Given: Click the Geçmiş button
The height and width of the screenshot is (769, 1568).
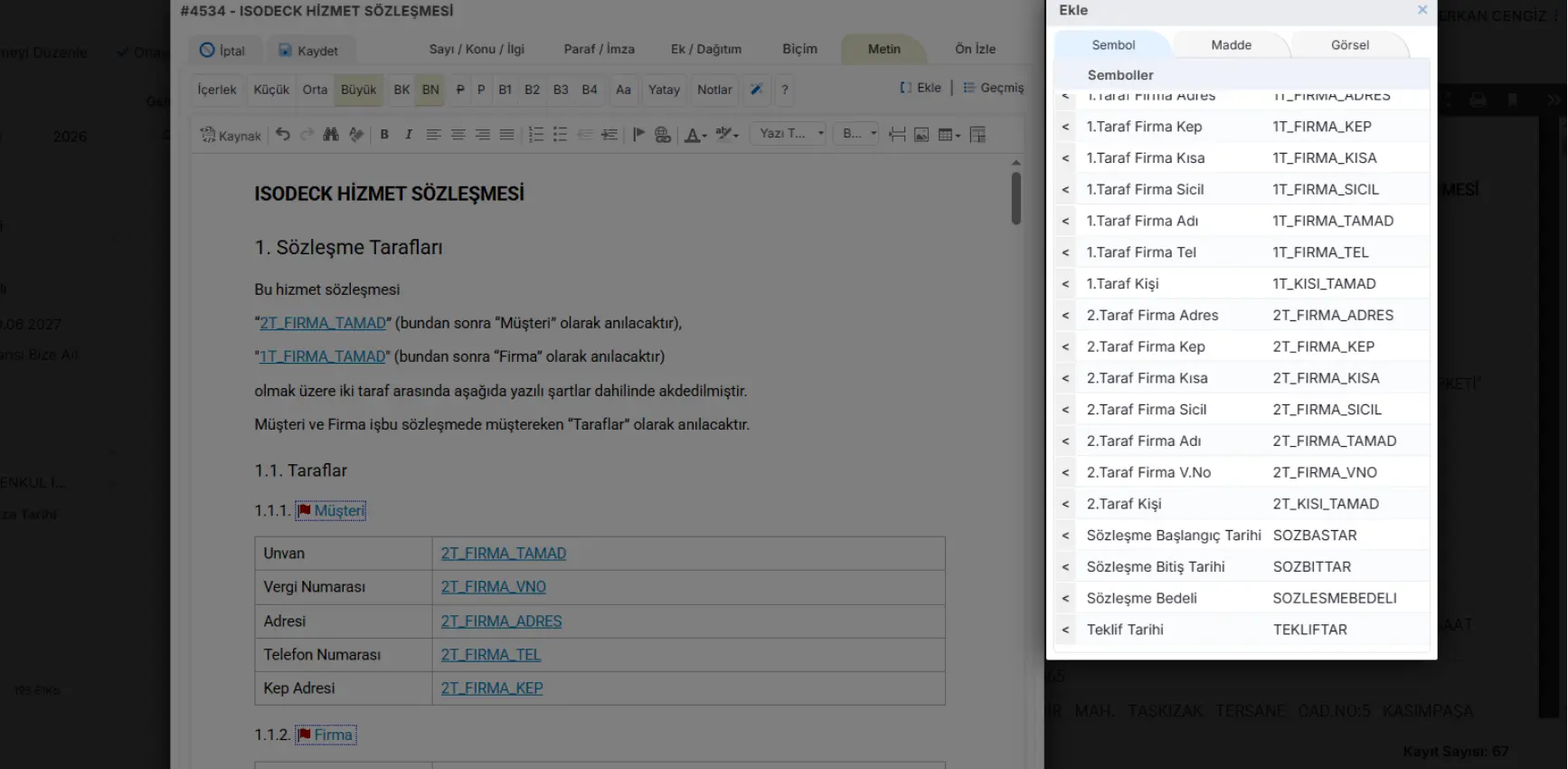Looking at the screenshot, I should (993, 88).
